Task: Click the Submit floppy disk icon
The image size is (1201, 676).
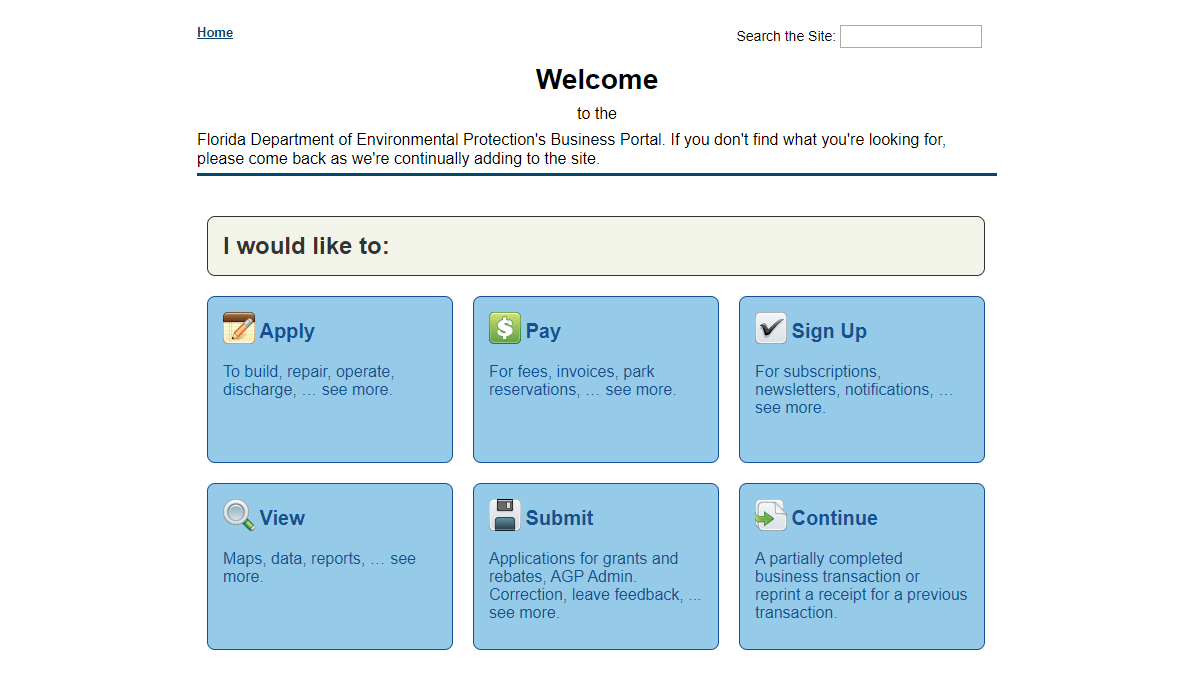Action: (505, 515)
